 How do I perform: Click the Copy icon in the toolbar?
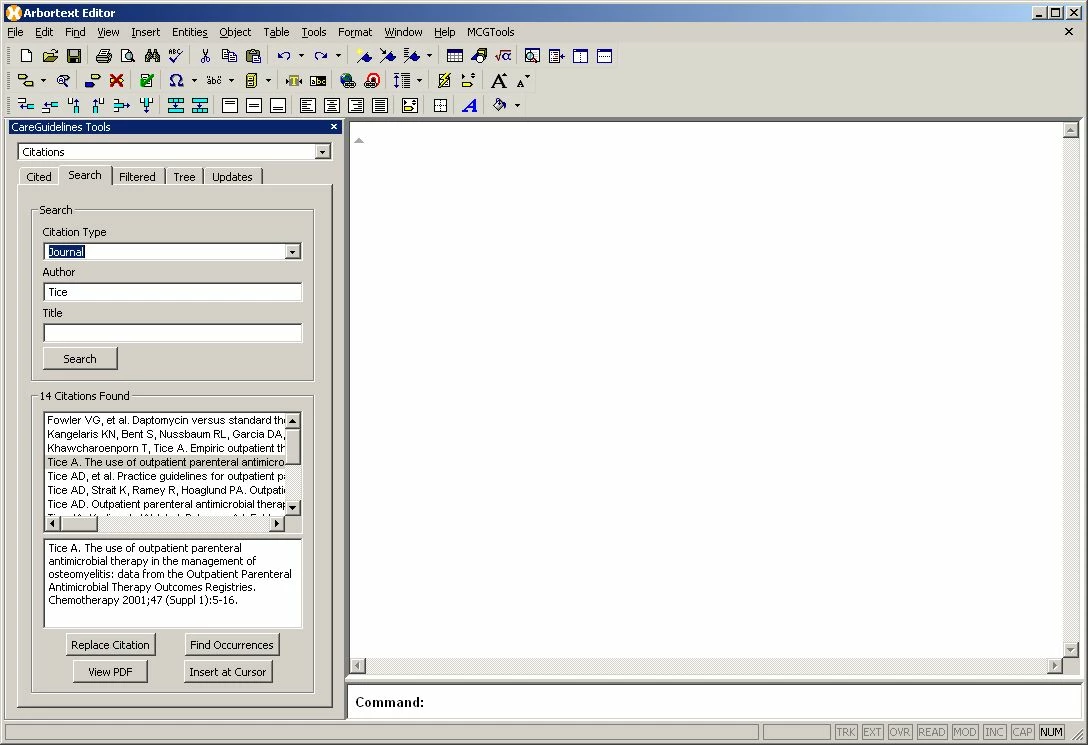click(x=229, y=56)
